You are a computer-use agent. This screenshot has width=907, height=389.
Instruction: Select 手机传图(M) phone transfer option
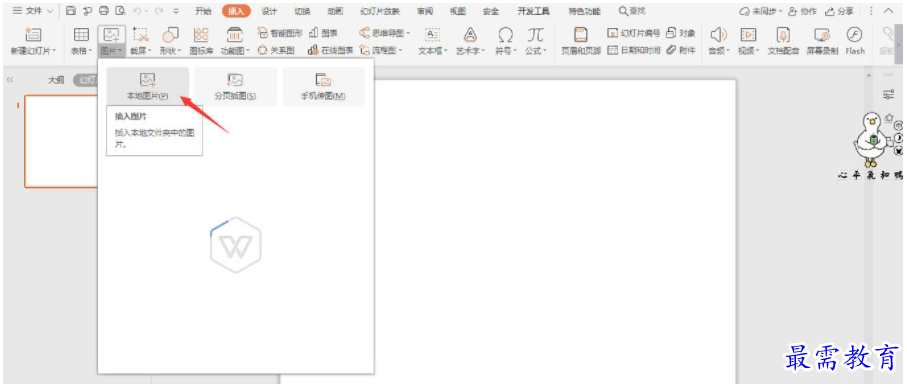(323, 86)
